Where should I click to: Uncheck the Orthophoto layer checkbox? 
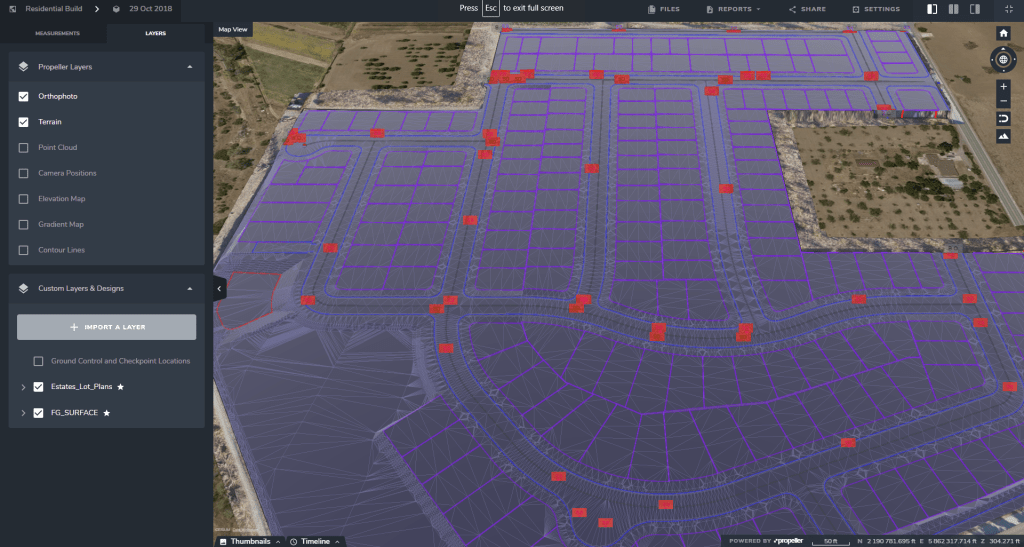tap(24, 96)
